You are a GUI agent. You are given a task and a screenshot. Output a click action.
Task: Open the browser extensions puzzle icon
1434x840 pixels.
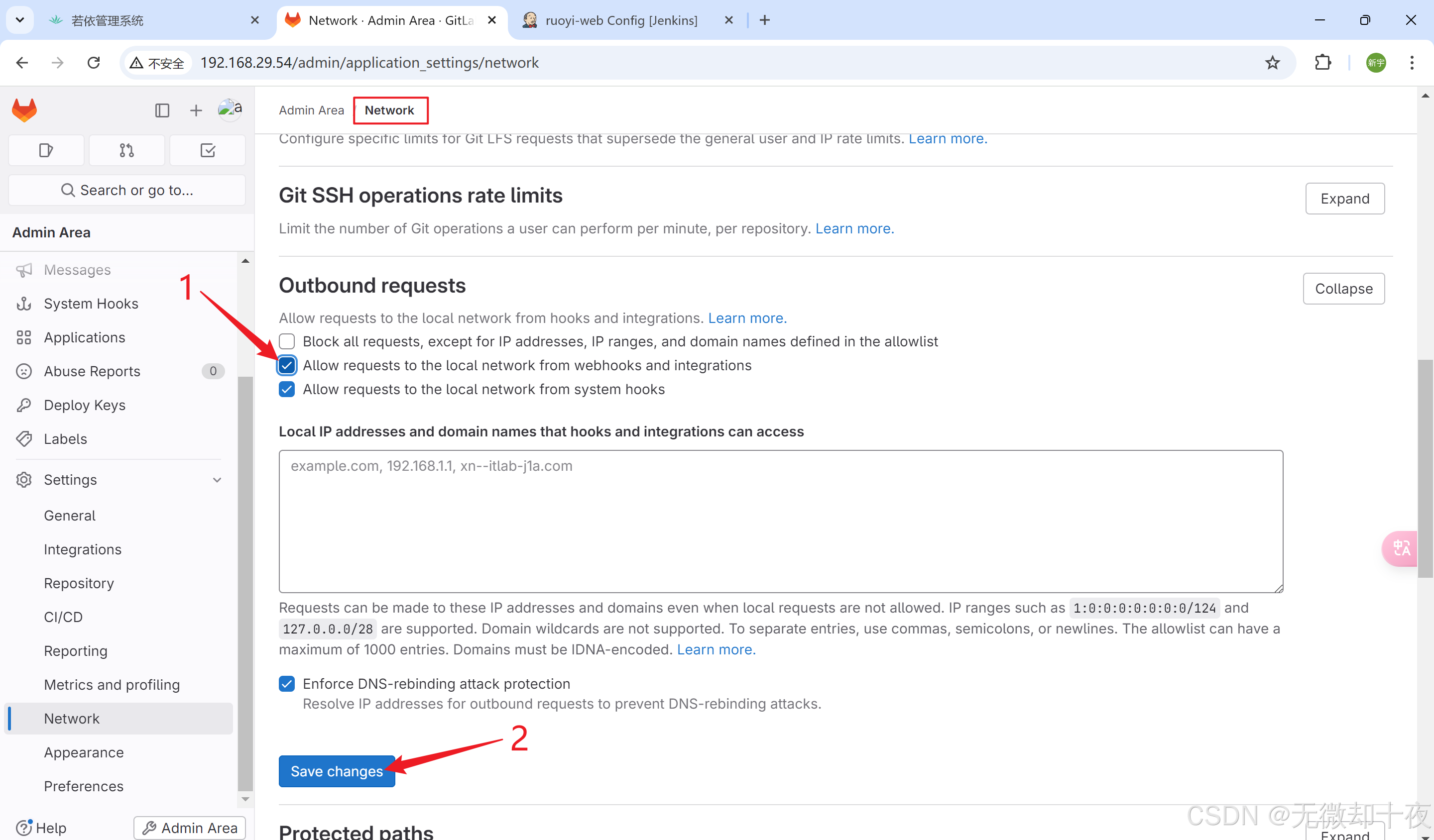1323,63
